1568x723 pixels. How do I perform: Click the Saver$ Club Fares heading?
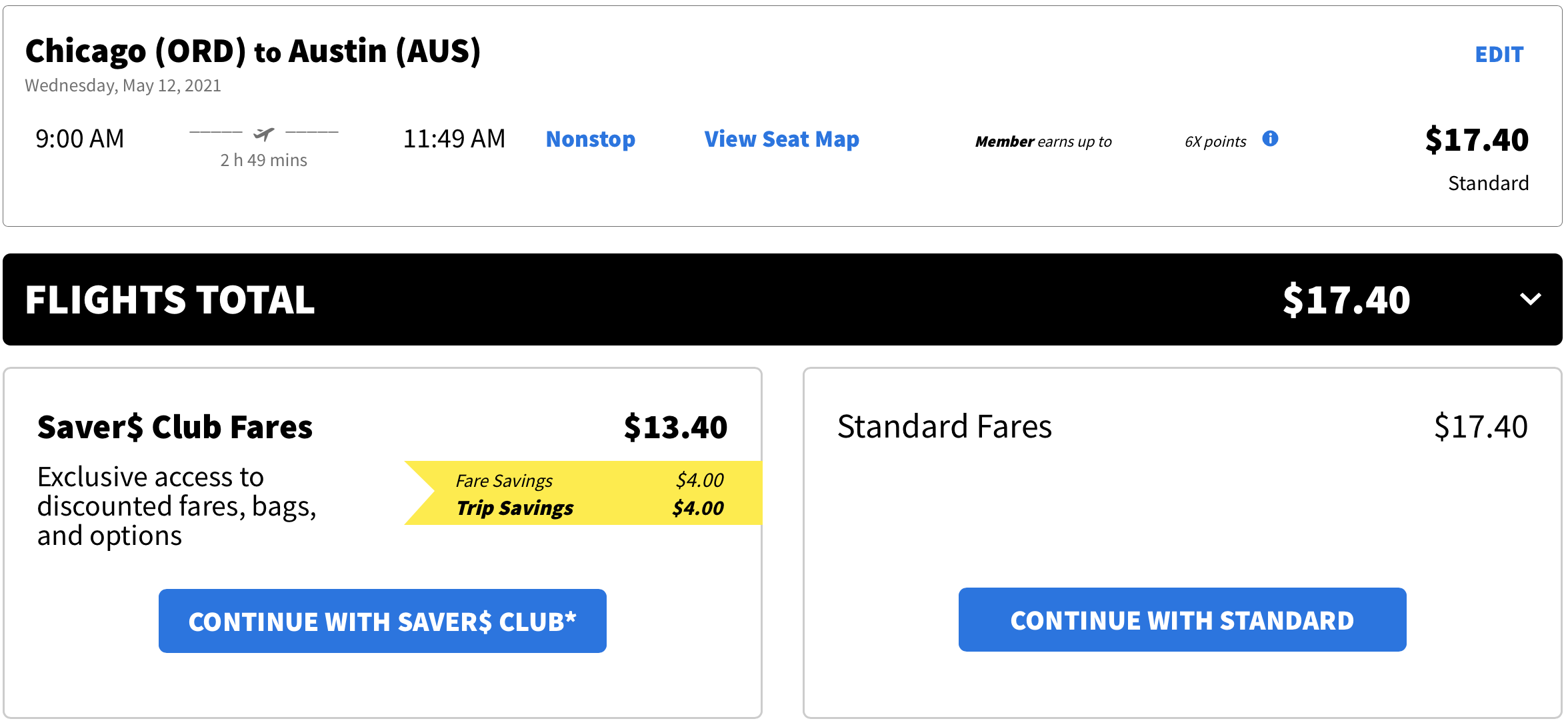click(x=175, y=427)
